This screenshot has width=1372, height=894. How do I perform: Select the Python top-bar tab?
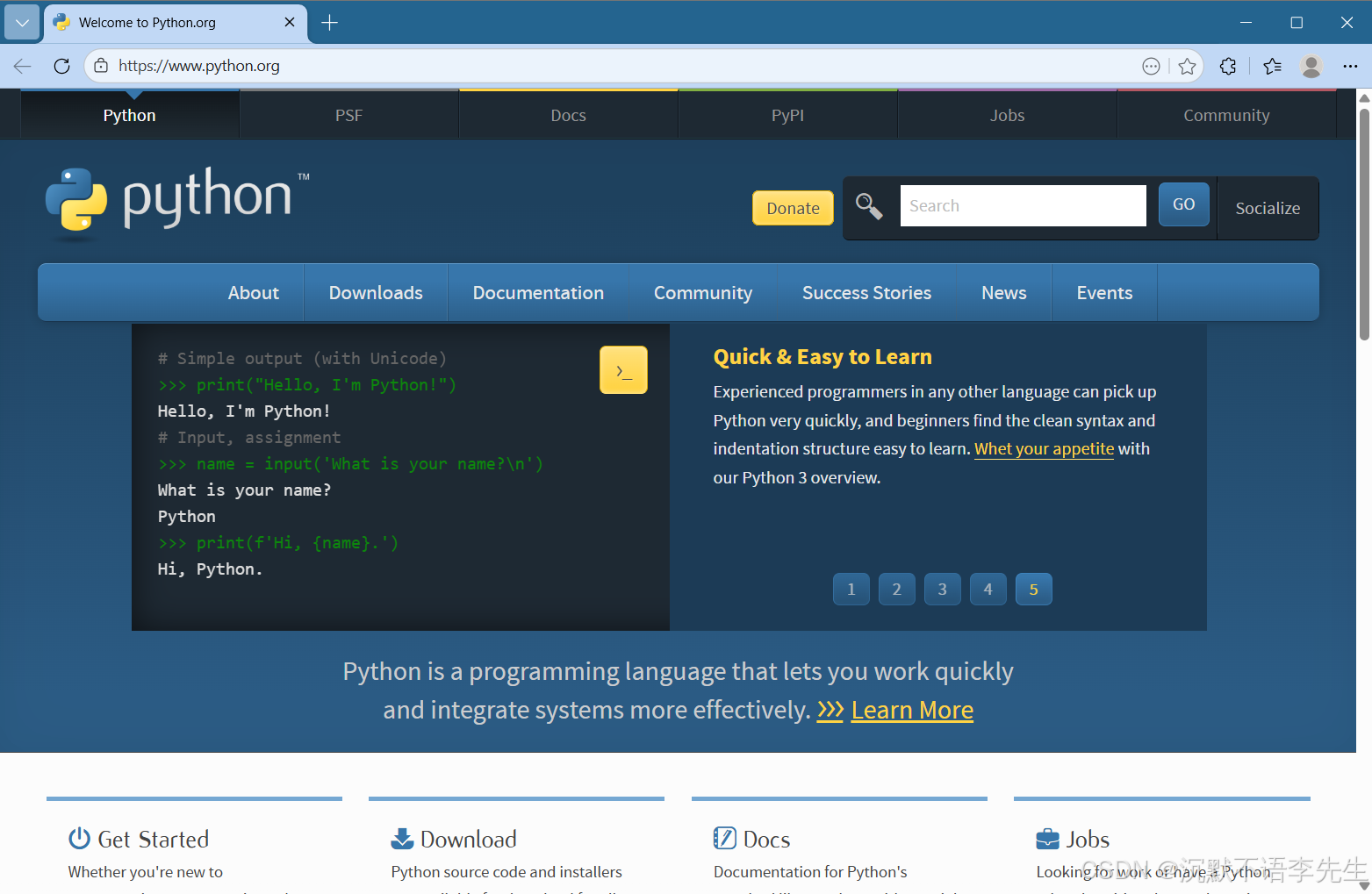tap(130, 115)
